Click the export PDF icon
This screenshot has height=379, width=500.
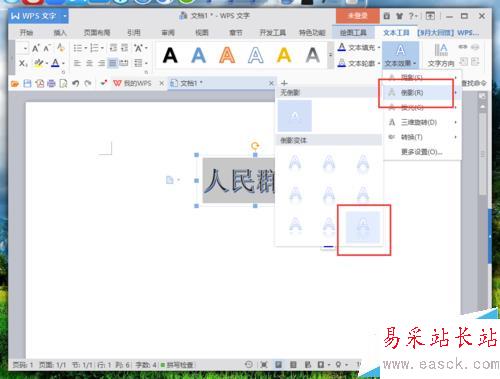pyautogui.click(x=40, y=84)
